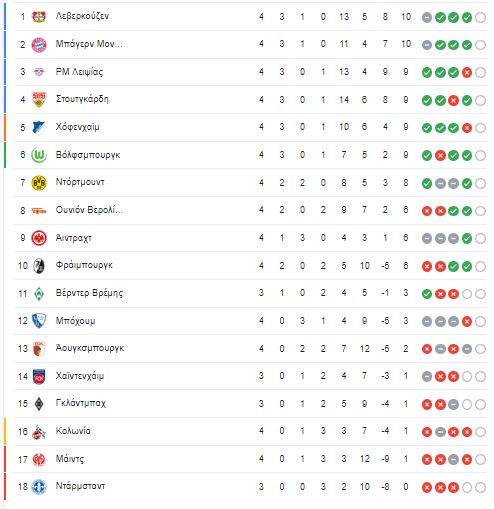The width and height of the screenshot is (494, 509).
Task: Click the Bayer Leverkusen club crest
Action: coord(39,16)
